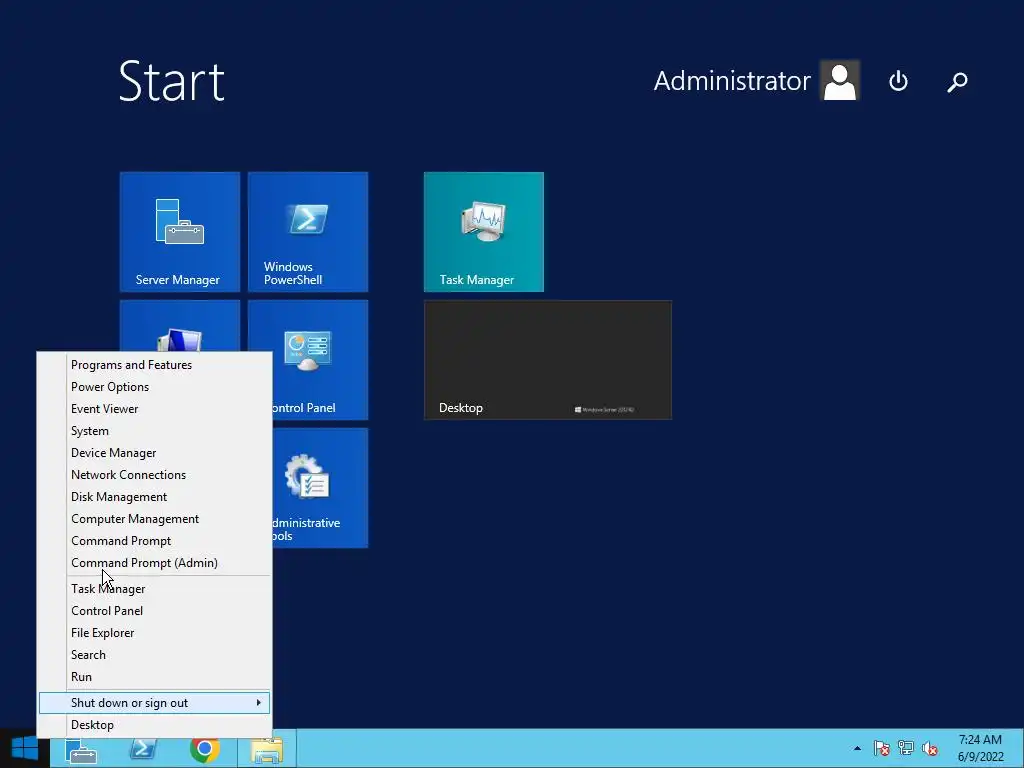The width and height of the screenshot is (1024, 768).
Task: Switch to the Desktop tile
Action: point(547,360)
